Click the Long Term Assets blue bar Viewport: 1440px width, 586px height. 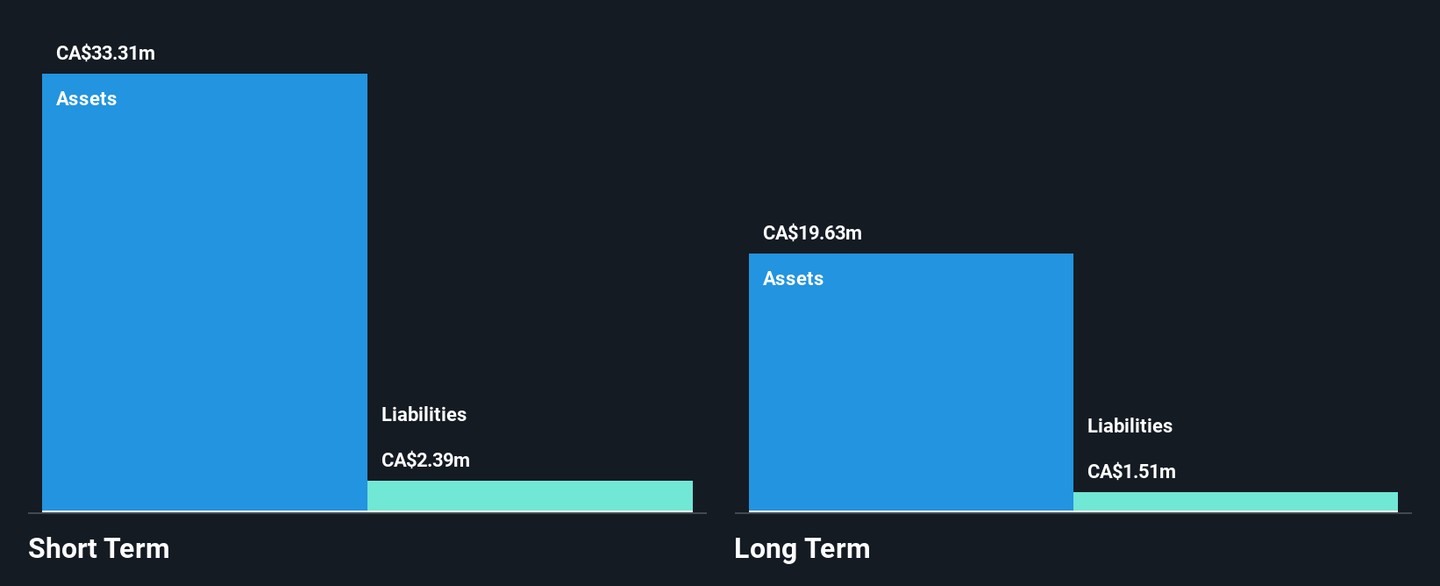911,382
